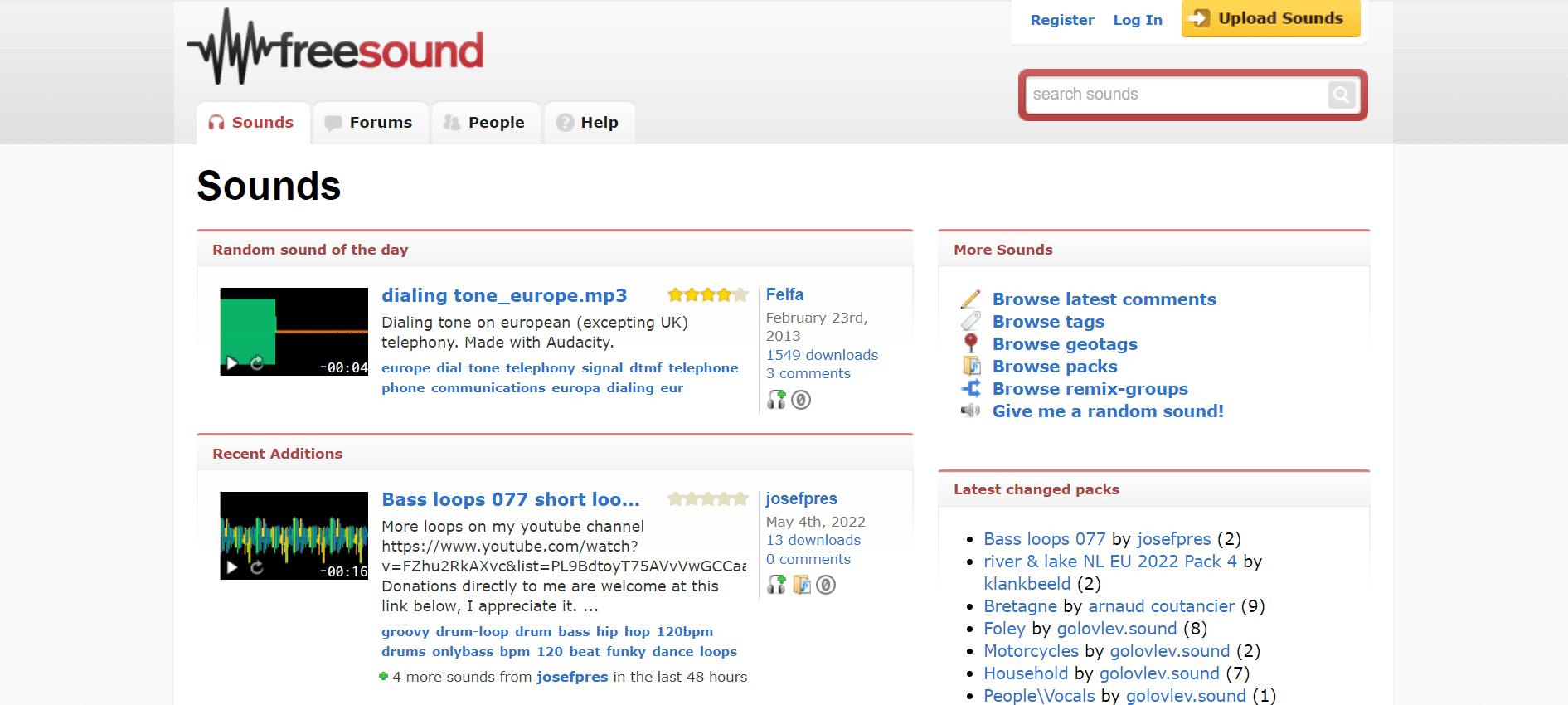Image resolution: width=1568 pixels, height=705 pixels.
Task: Toggle loop on dialing tone_europe.mp3 player
Action: [x=257, y=363]
